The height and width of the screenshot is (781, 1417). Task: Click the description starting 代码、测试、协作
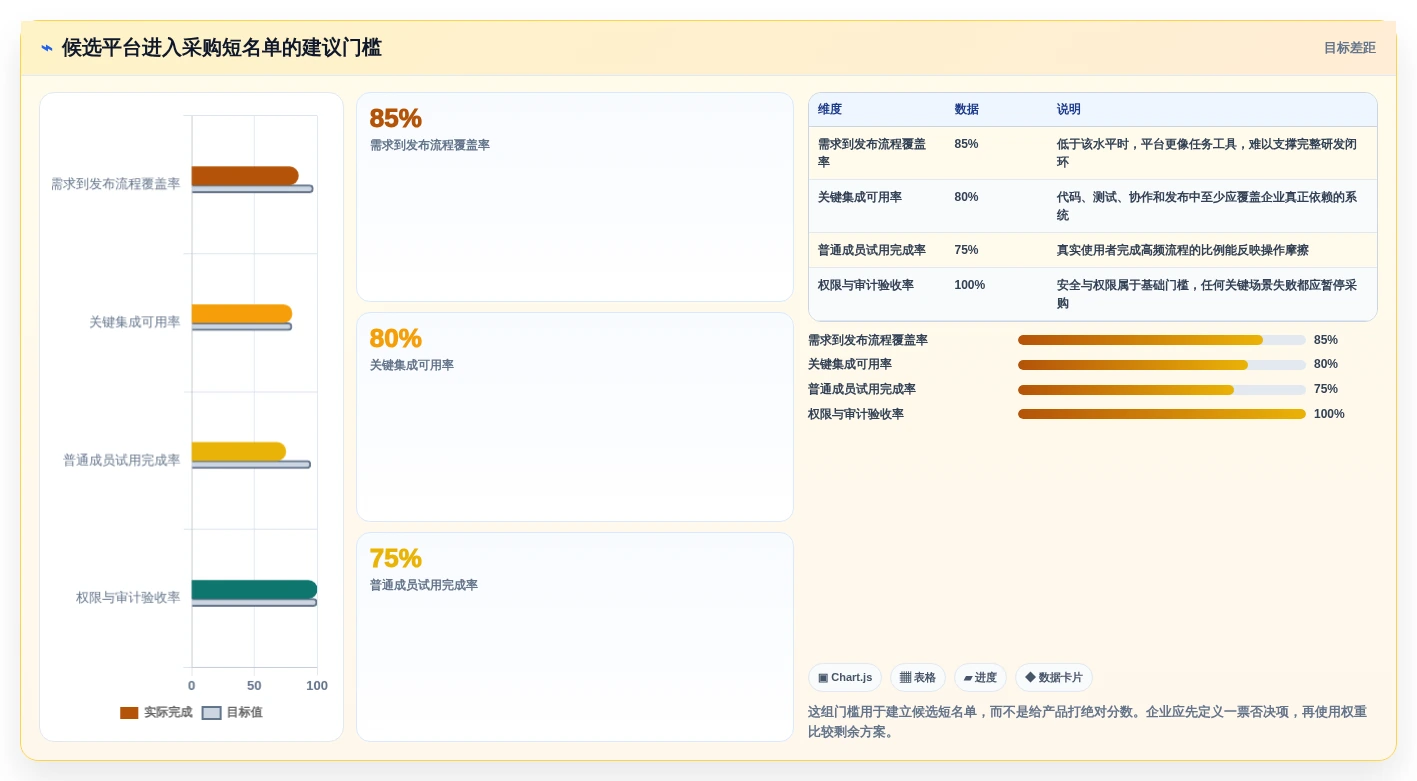(1207, 206)
